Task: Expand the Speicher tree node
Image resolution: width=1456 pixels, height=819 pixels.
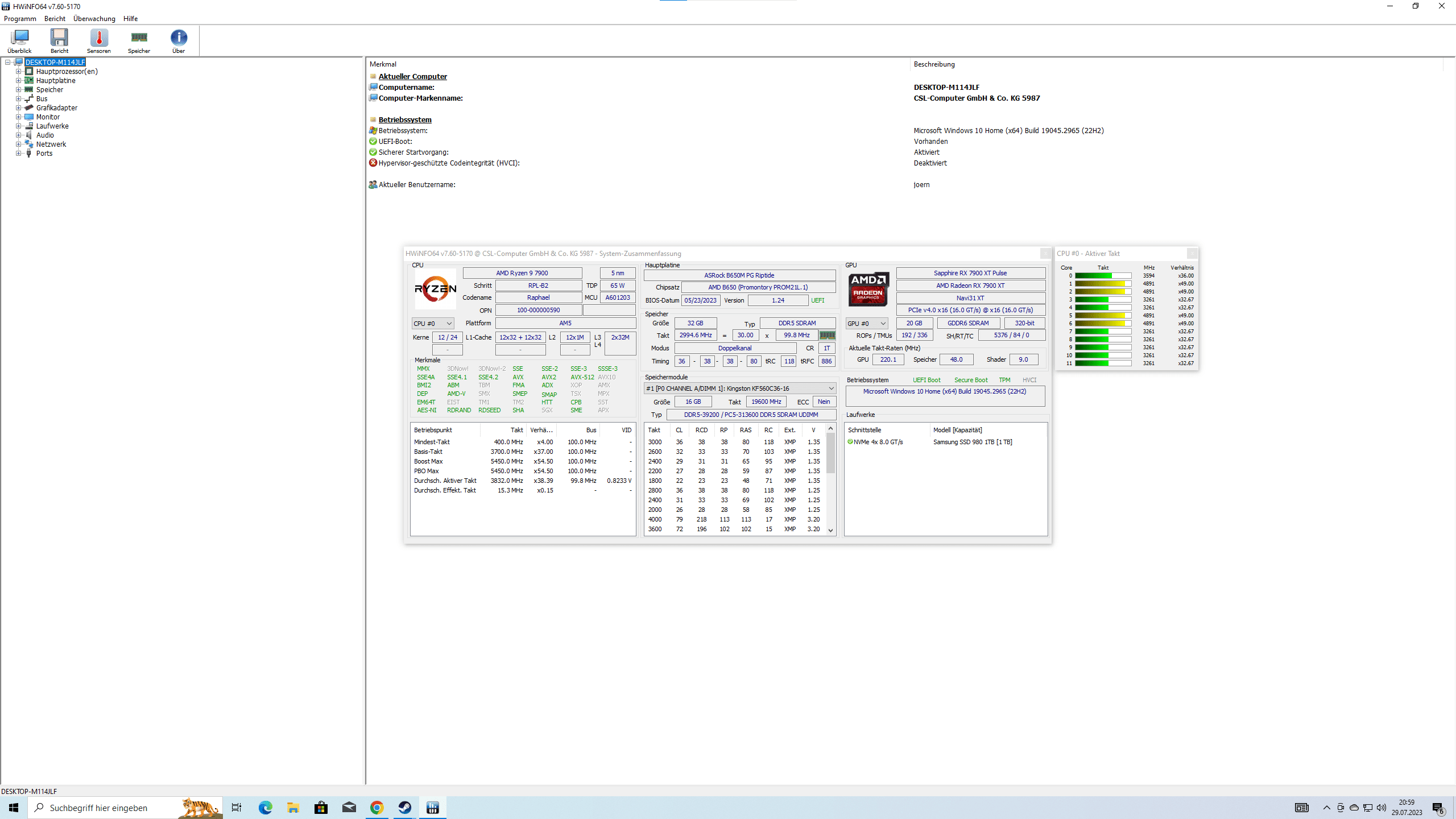Action: pos(18,89)
